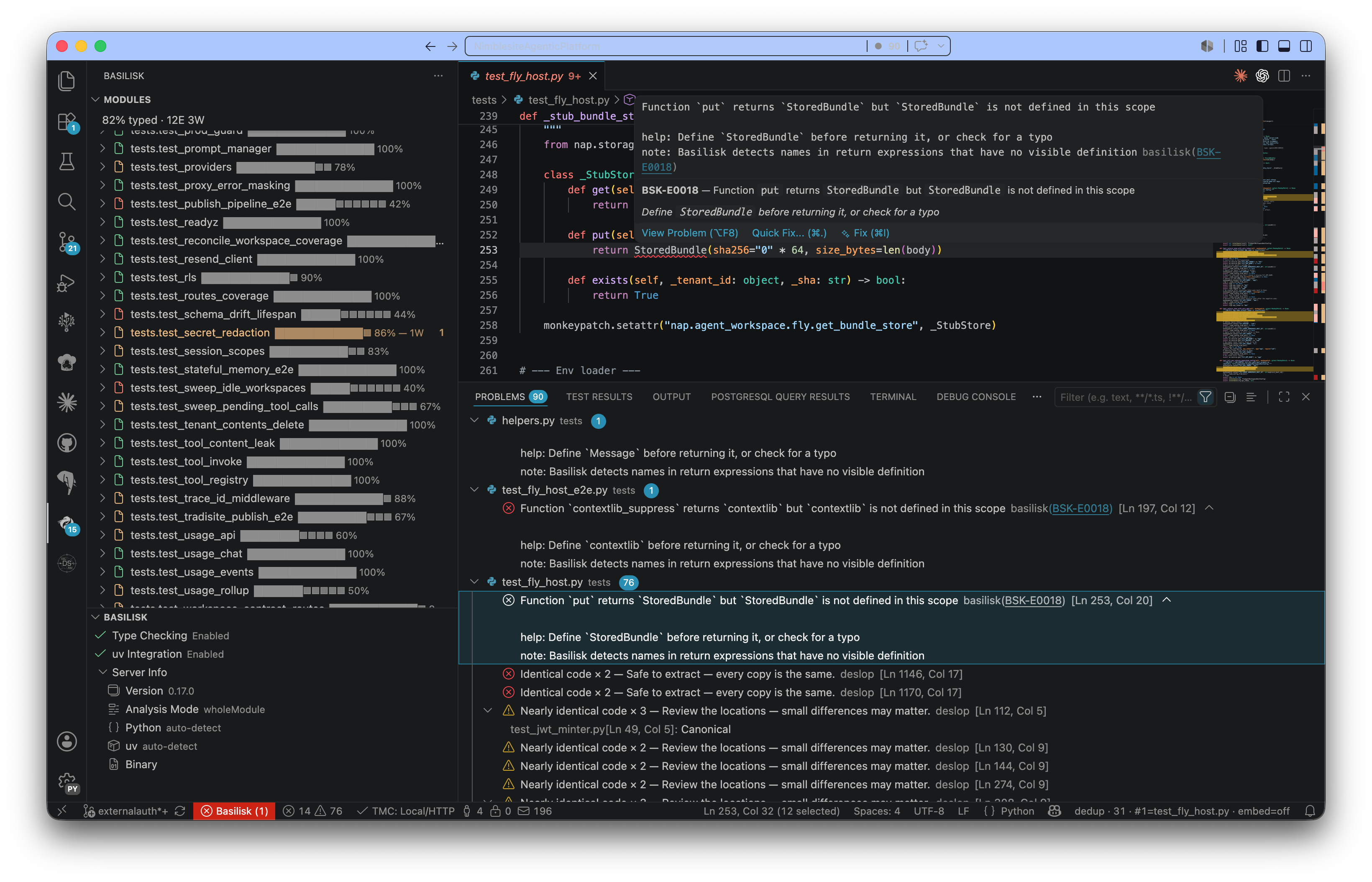Collapse the BASILISK section
This screenshot has height=882, width=1372.
coord(95,617)
